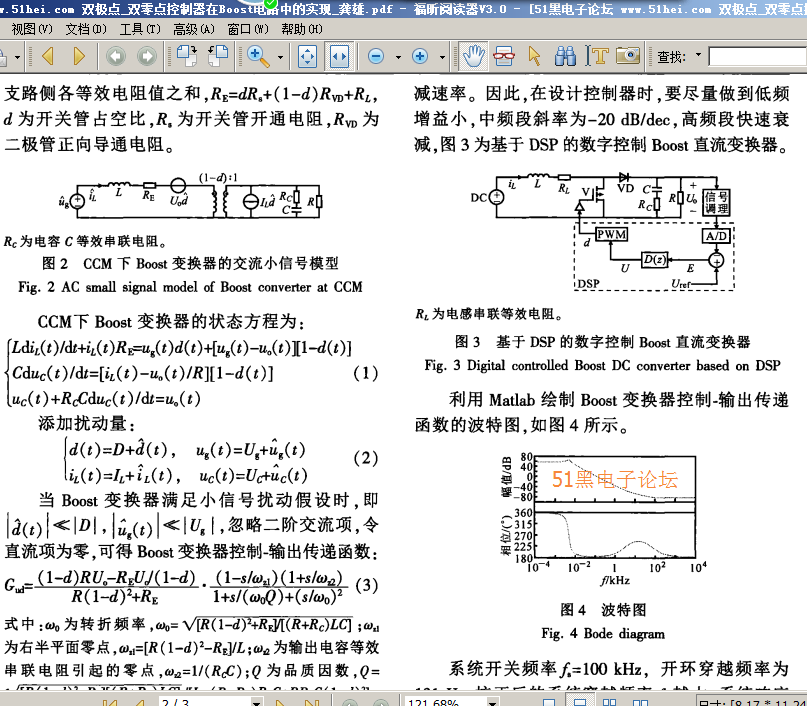The image size is (807, 706).
Task: Click the caption '图 3 基于 DSP 的数字控制 Boost 直流变换器'
Action: pos(603,342)
